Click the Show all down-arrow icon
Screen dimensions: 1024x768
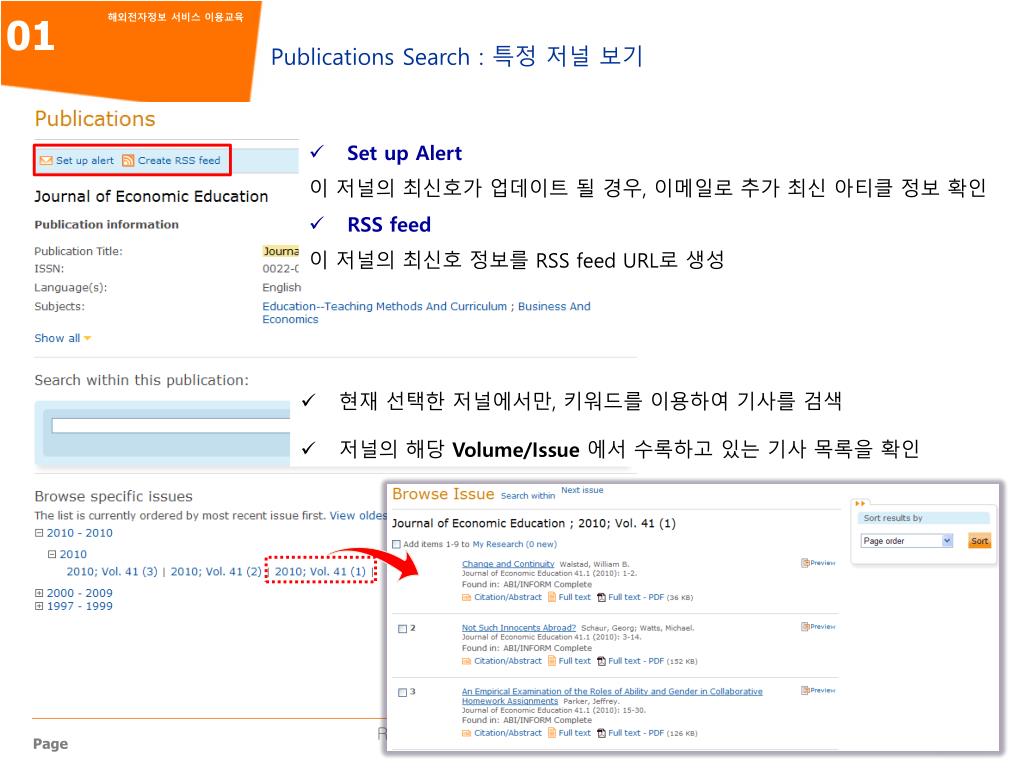click(88, 338)
